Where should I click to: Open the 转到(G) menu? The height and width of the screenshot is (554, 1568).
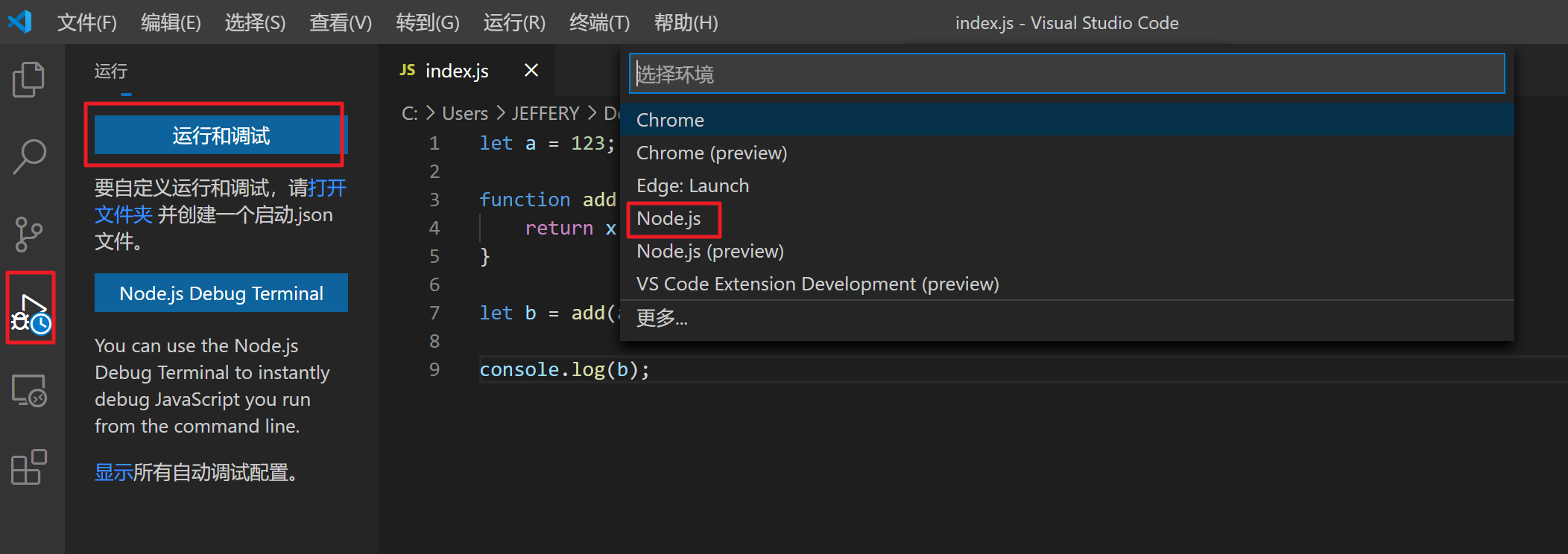pyautogui.click(x=428, y=22)
